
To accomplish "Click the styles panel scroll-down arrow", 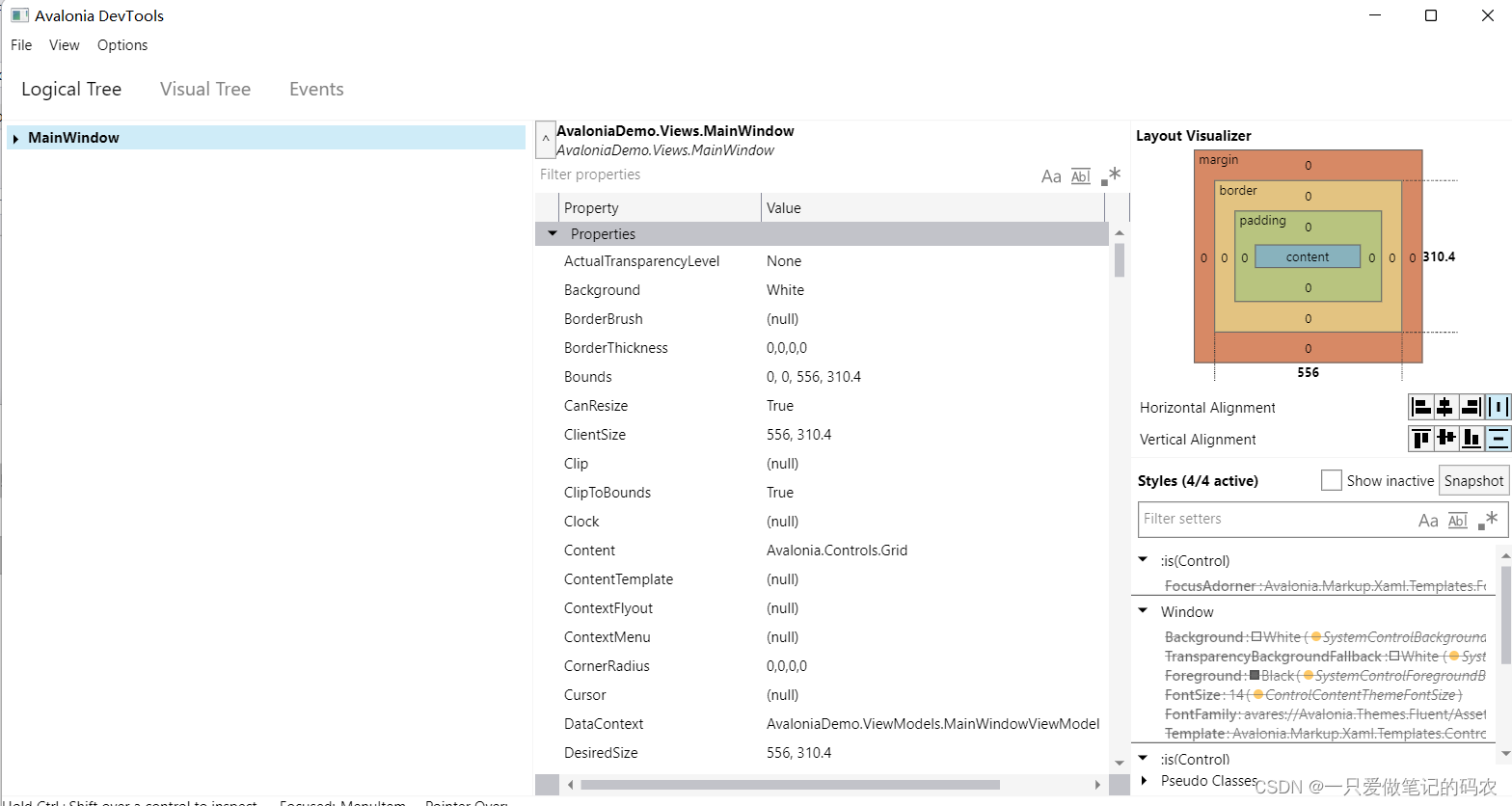I will coord(1505,753).
